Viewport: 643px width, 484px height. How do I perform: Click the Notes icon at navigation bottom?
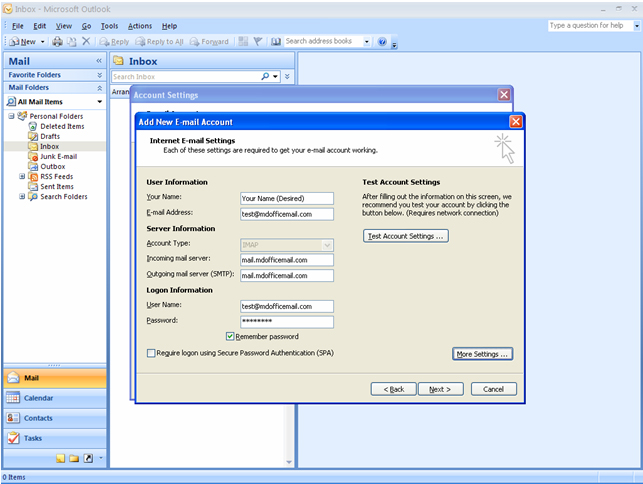(x=60, y=458)
